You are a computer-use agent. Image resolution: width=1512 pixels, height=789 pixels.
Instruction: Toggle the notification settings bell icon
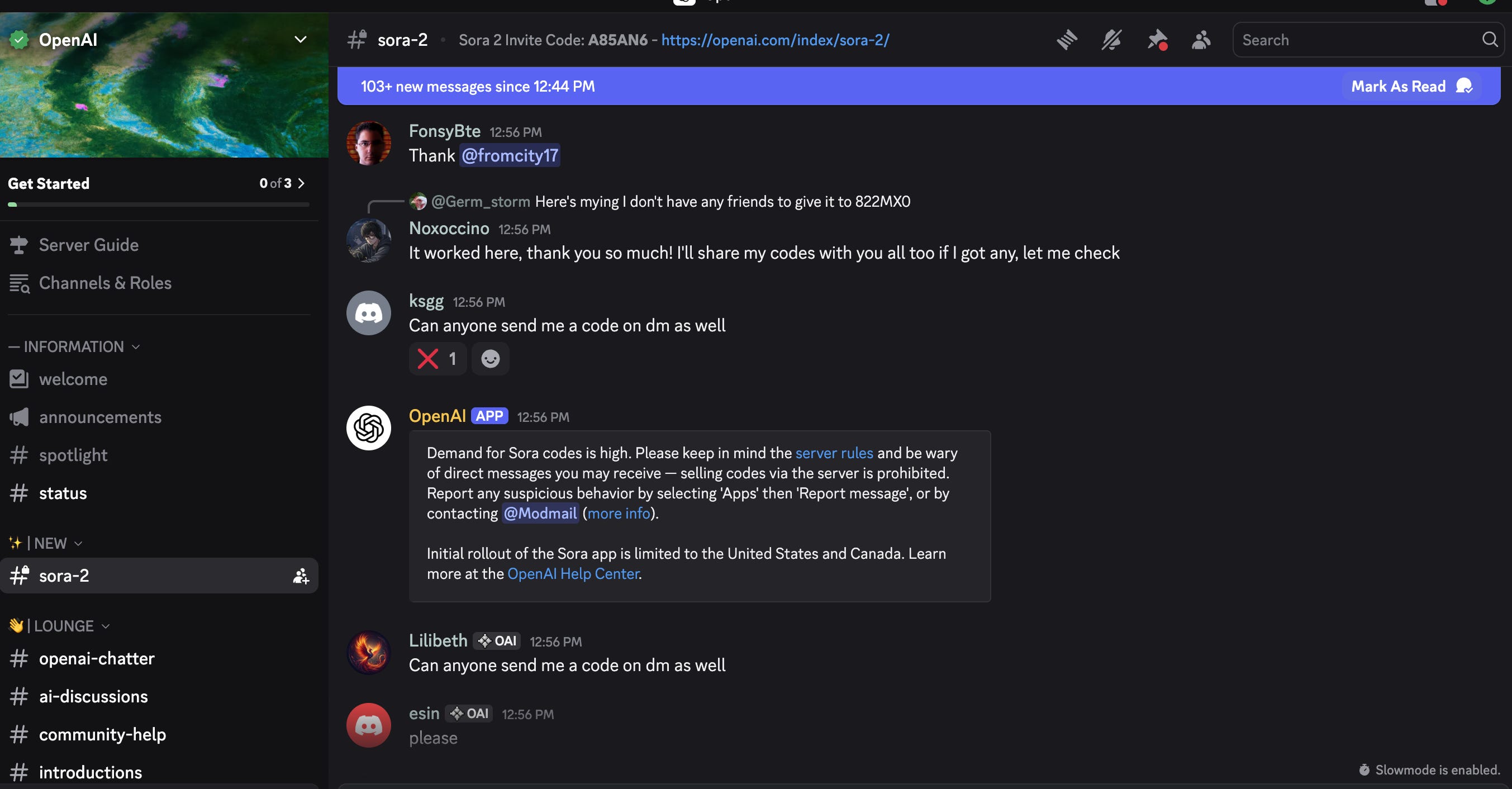pos(1111,40)
